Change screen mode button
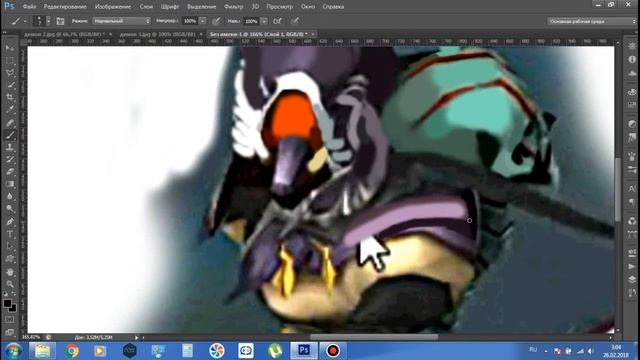The image size is (640, 360). click(10, 332)
